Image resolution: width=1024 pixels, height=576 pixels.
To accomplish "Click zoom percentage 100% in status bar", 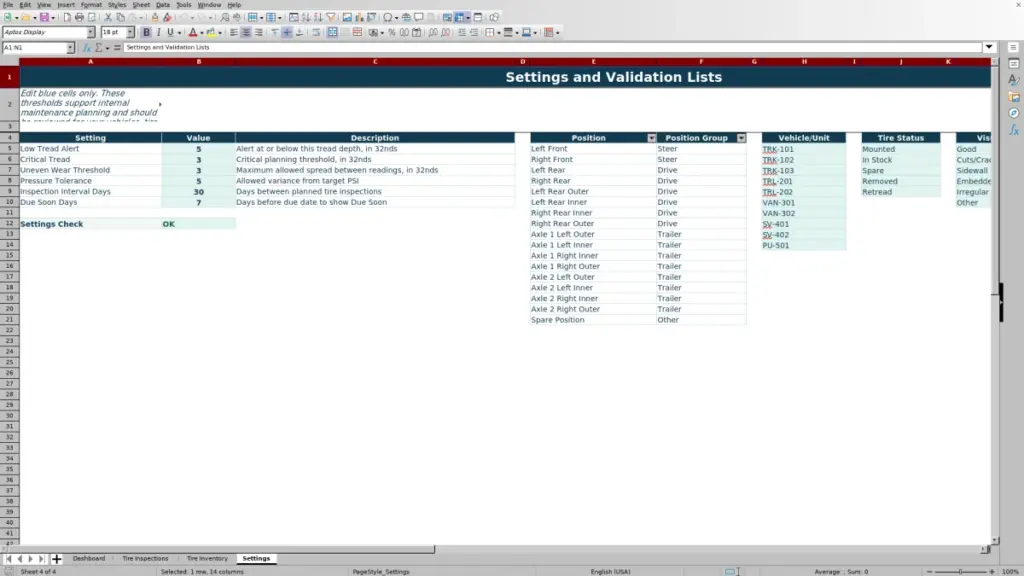I will click(x=1010, y=571).
